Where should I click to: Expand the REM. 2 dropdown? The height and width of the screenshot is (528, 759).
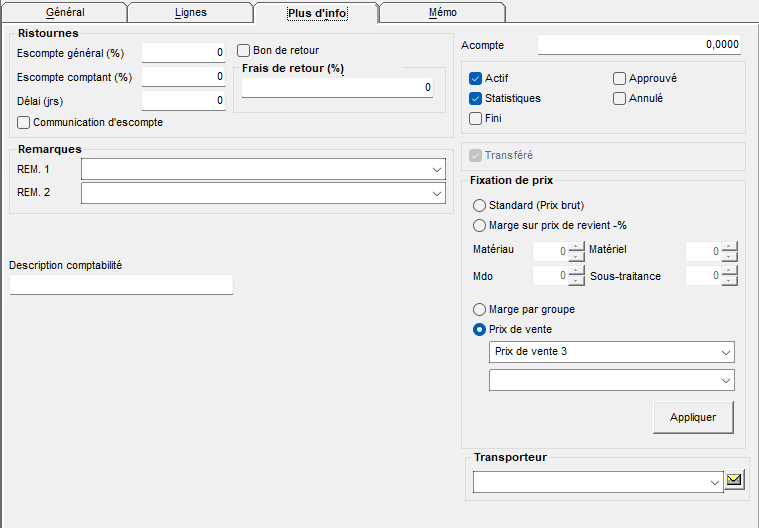pyautogui.click(x=437, y=194)
